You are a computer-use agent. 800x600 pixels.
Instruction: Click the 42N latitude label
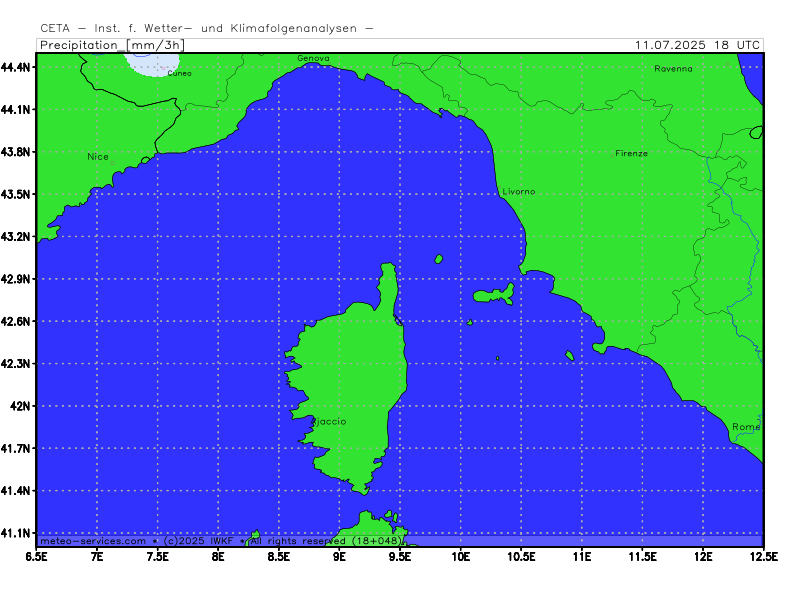[x=21, y=406]
